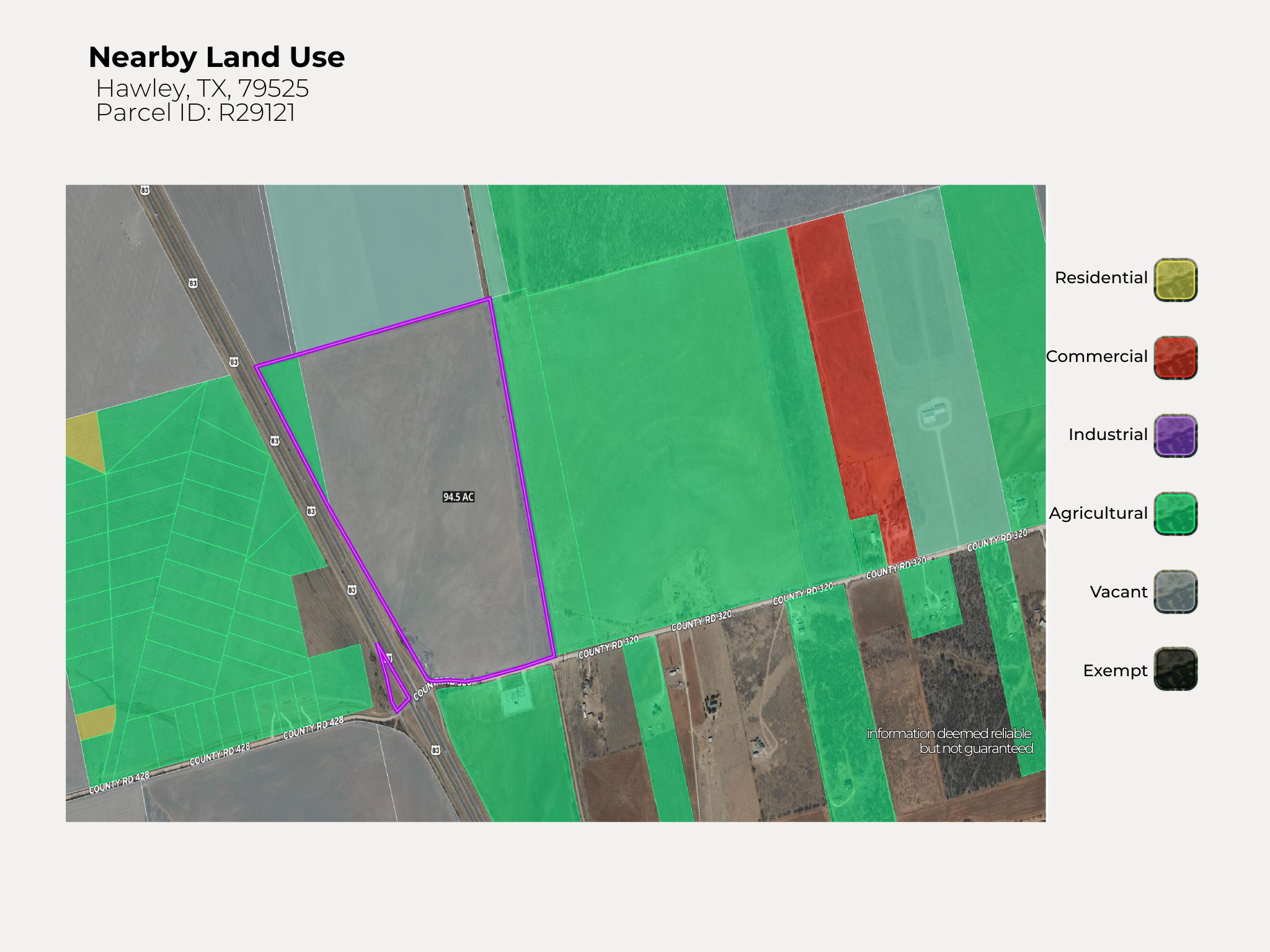Click the Agricultural legend label text
The height and width of the screenshot is (952, 1270).
(1098, 513)
